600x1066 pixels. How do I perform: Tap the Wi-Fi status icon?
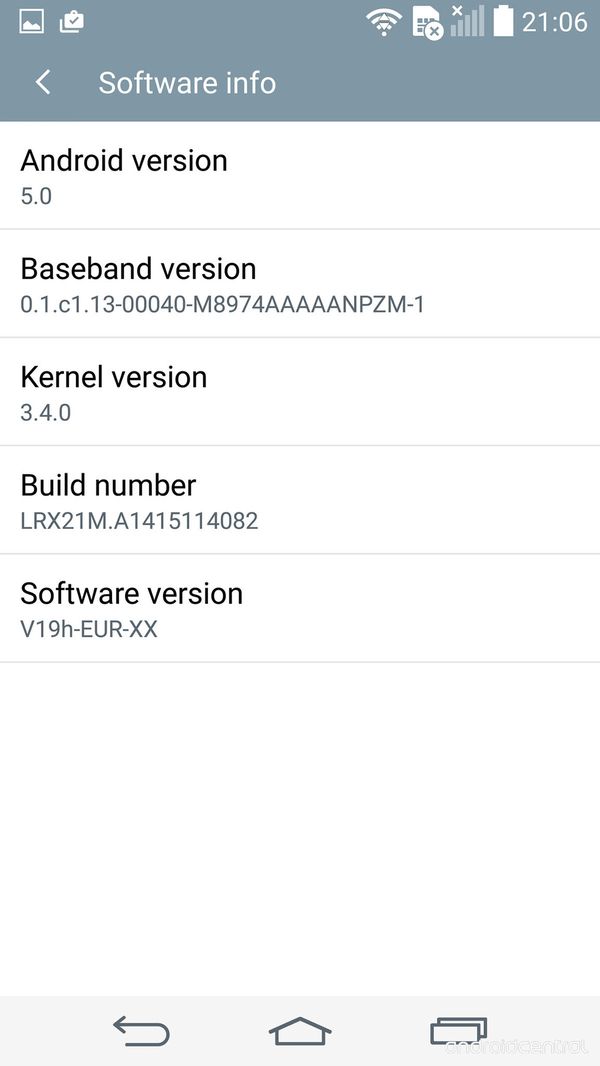click(385, 22)
